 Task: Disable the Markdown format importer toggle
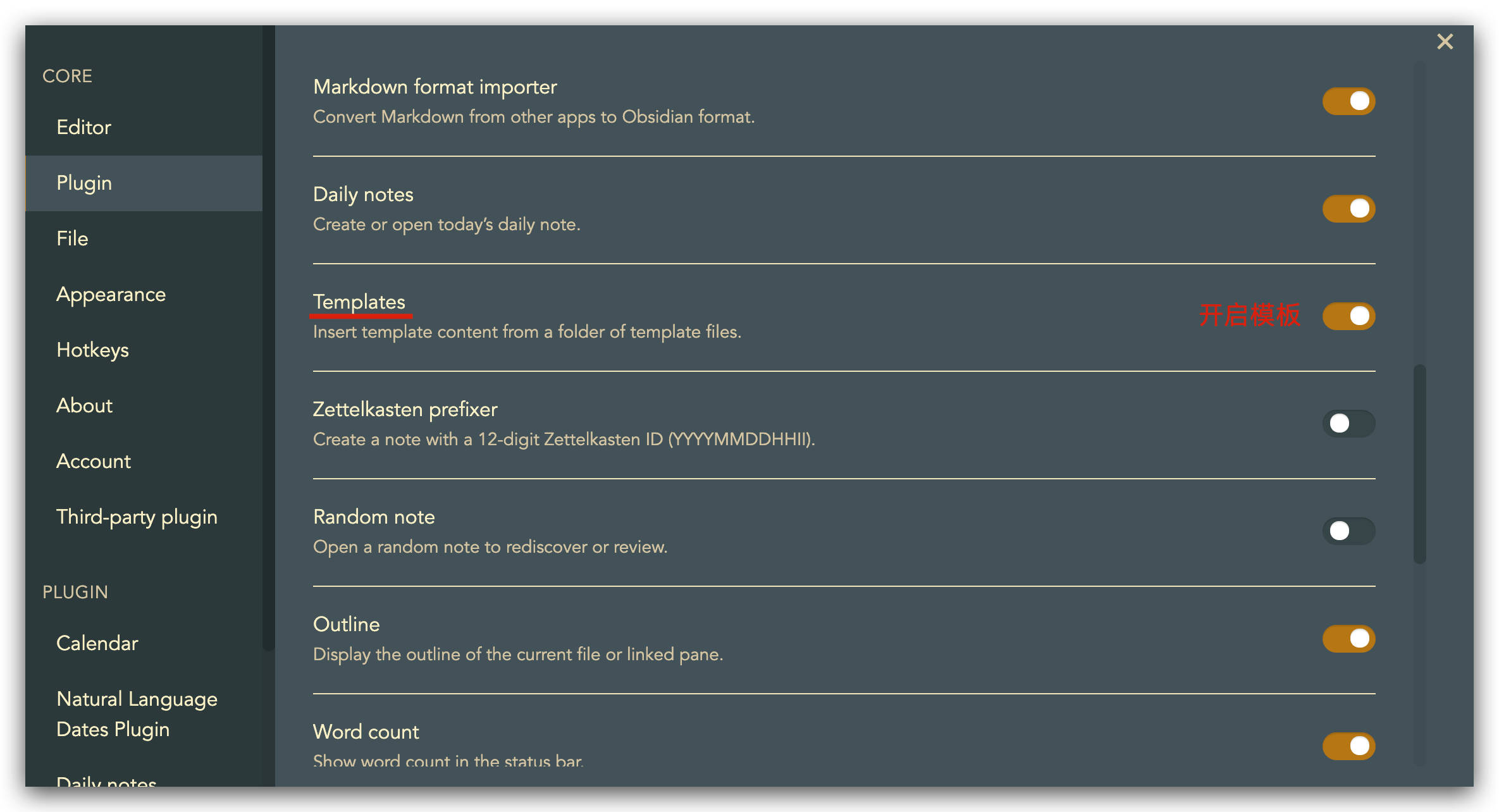[1348, 101]
